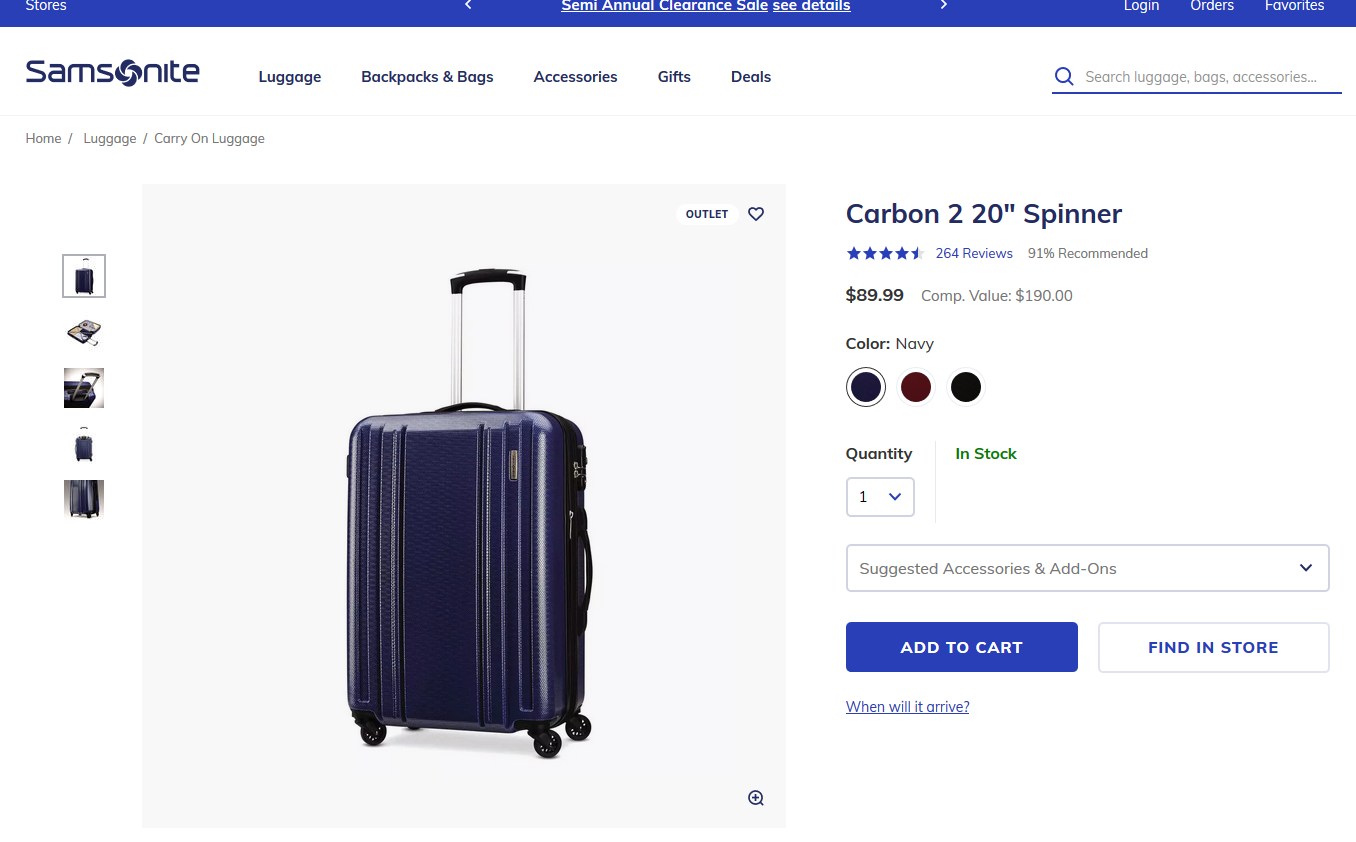Click the image zoom magnifier icon
Screen dimensions: 1356x842
pos(756,797)
